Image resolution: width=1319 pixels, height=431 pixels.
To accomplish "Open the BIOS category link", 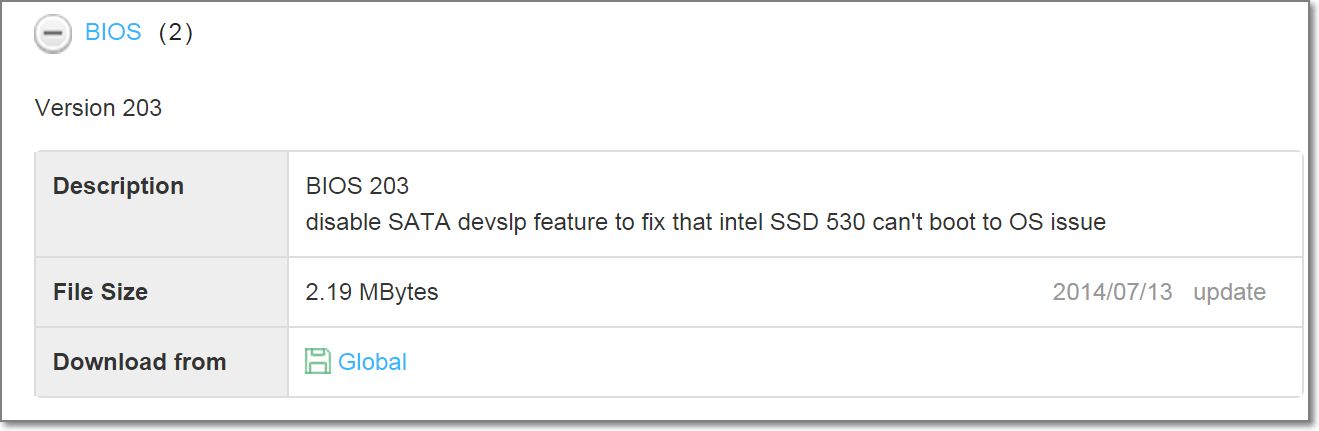I will (113, 33).
